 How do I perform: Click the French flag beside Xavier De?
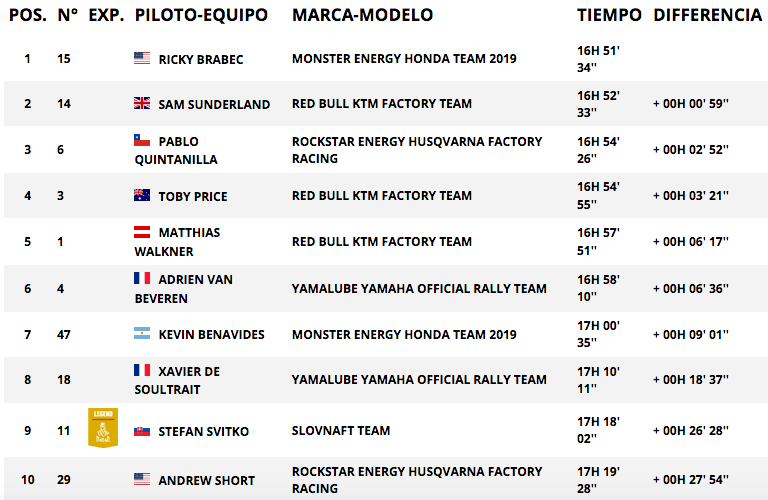pyautogui.click(x=142, y=370)
